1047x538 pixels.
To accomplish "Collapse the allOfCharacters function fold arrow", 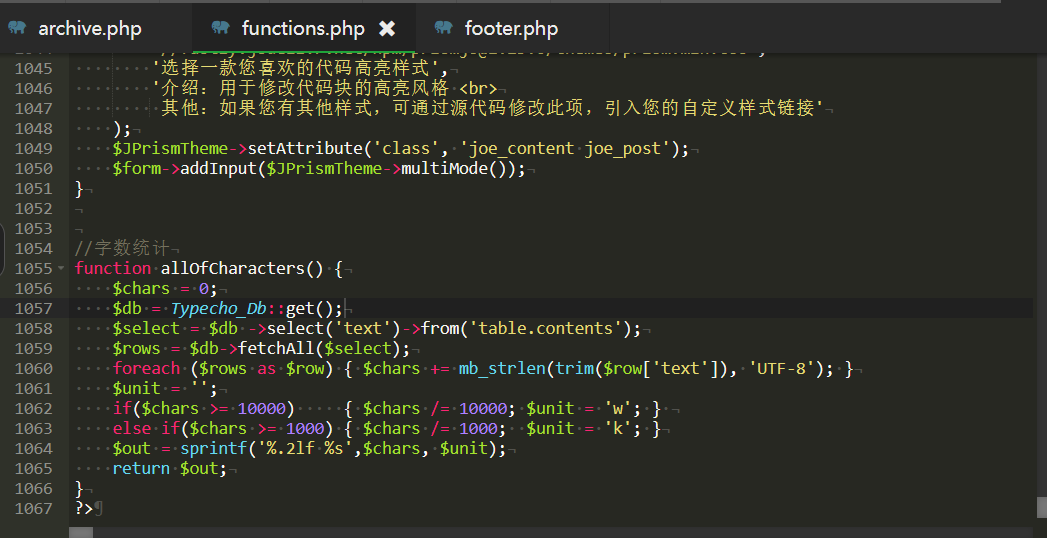I will [x=66, y=268].
